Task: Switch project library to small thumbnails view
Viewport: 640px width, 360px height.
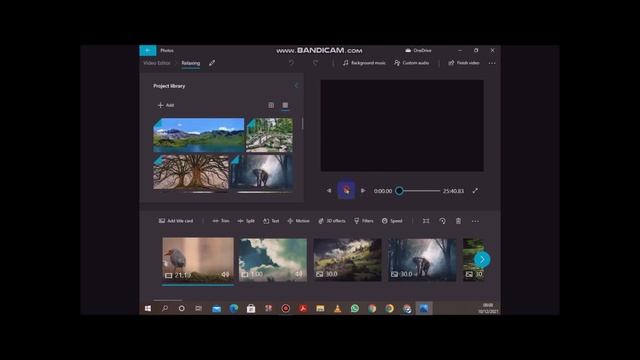Action: (x=285, y=105)
